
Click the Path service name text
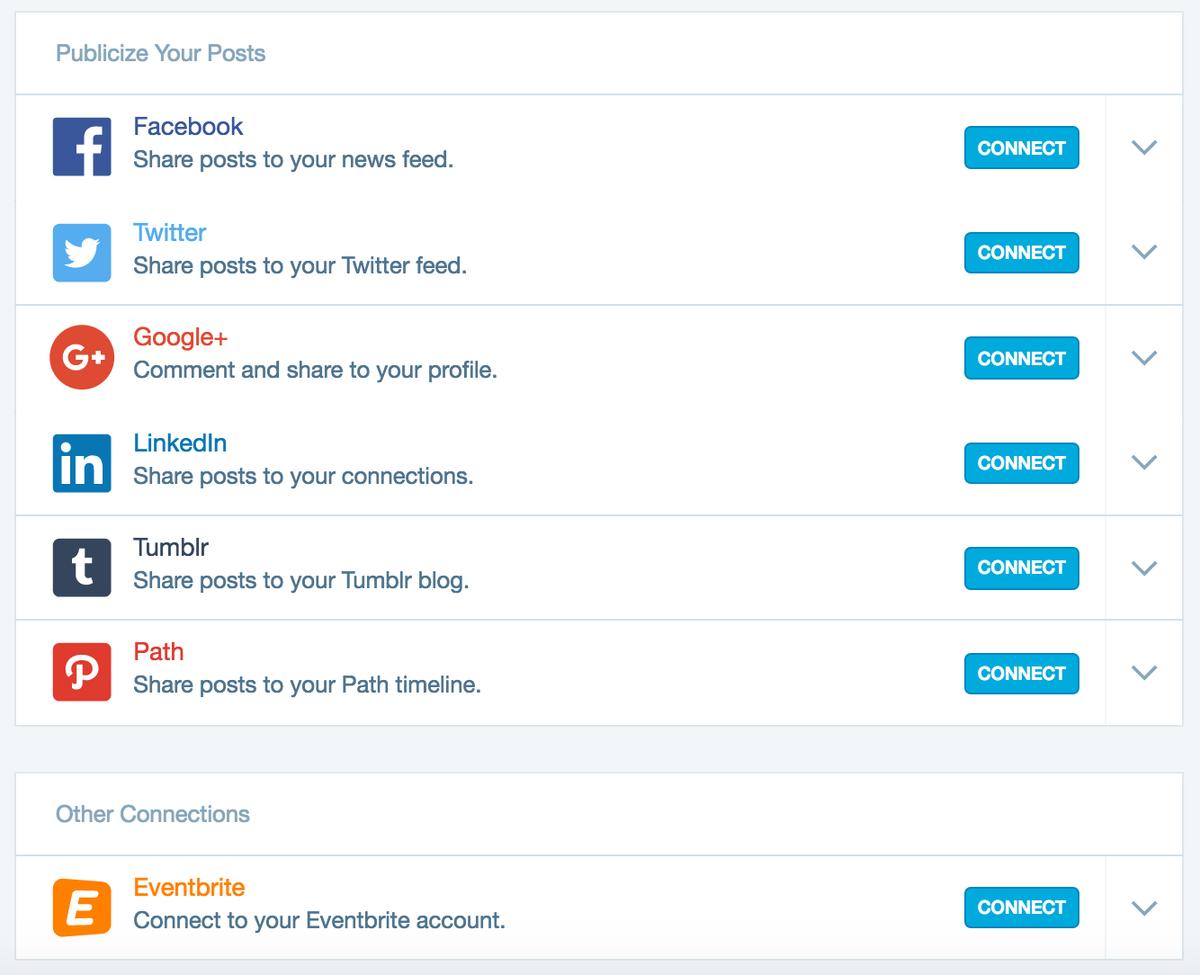[158, 652]
